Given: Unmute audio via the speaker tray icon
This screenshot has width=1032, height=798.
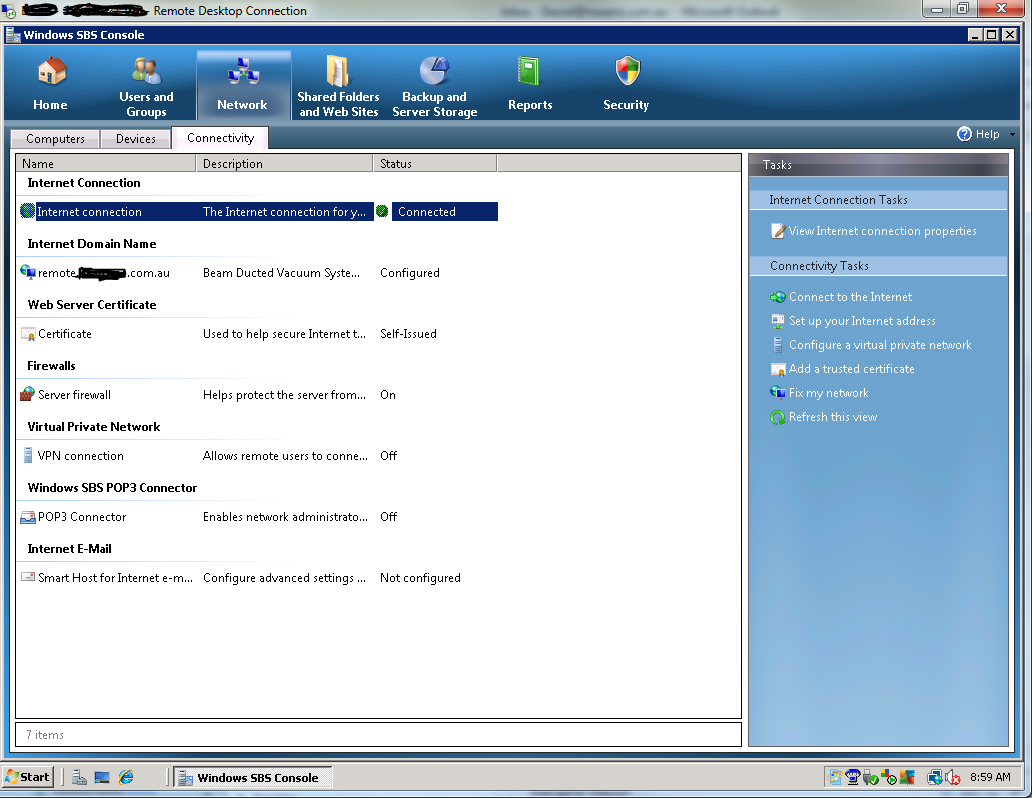Looking at the screenshot, I should pyautogui.click(x=951, y=777).
